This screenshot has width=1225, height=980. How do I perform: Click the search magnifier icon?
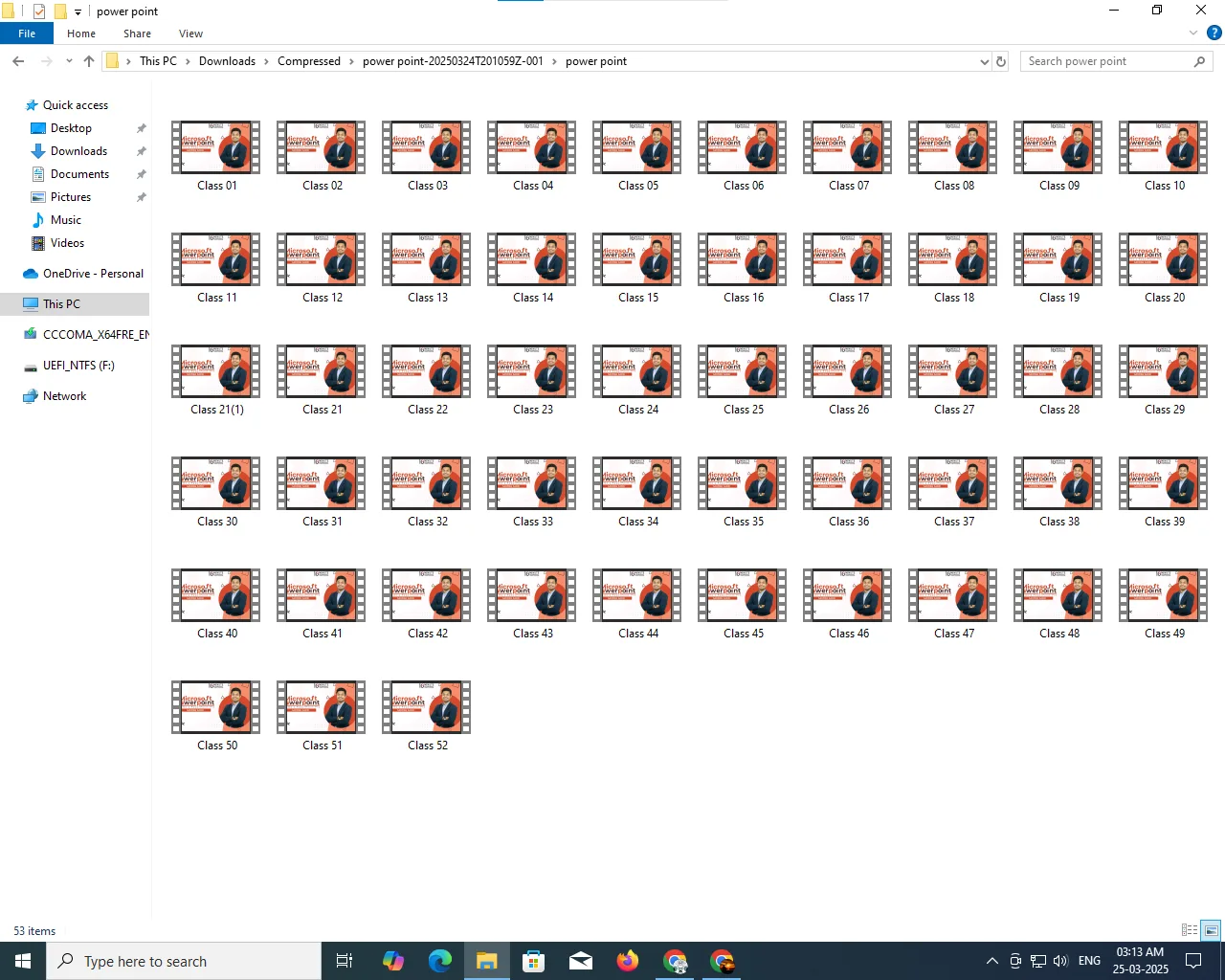click(1199, 61)
